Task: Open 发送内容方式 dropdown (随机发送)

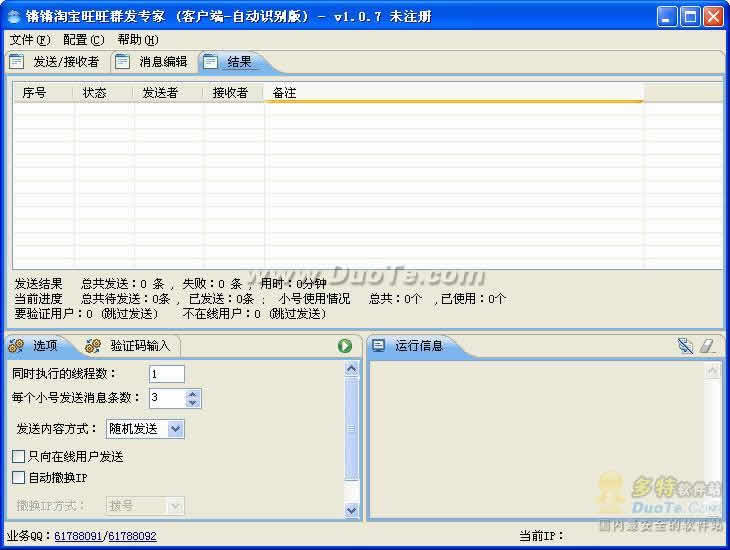Action: (x=176, y=429)
